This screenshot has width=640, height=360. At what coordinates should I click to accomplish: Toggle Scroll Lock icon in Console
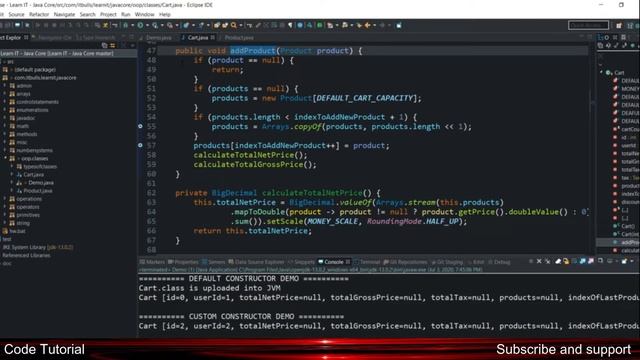566,261
